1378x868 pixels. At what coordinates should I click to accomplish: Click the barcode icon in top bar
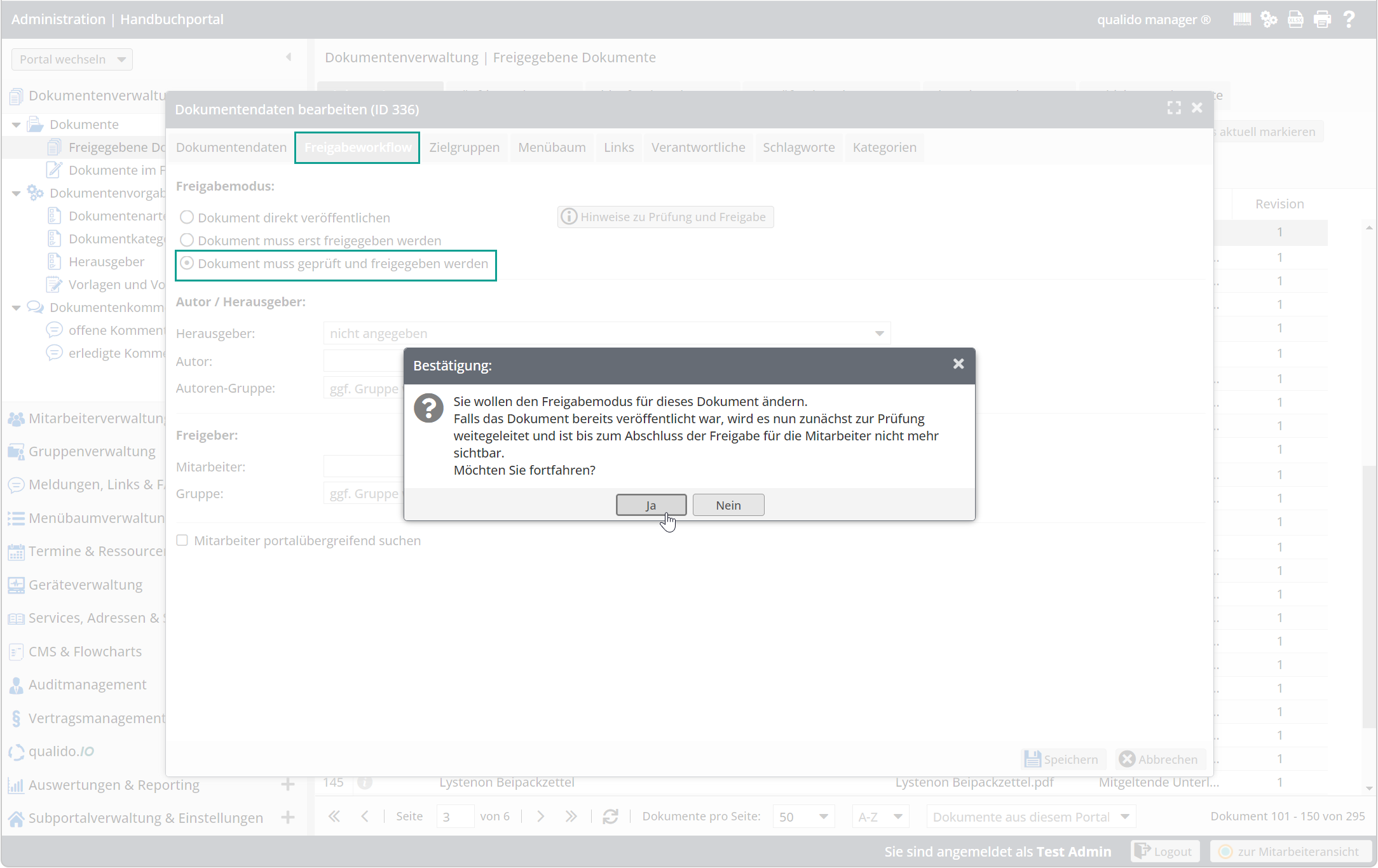(x=1241, y=20)
